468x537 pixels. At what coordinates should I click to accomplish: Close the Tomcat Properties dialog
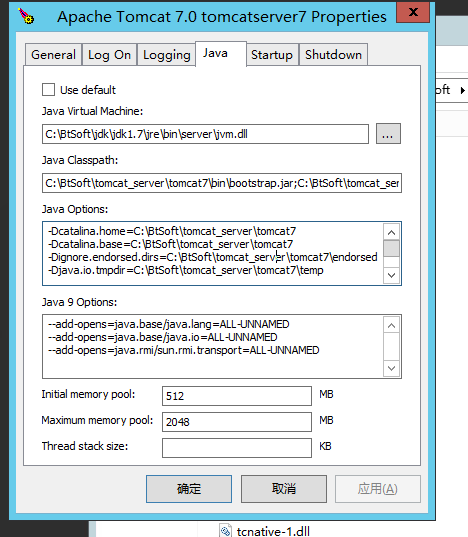[413, 13]
